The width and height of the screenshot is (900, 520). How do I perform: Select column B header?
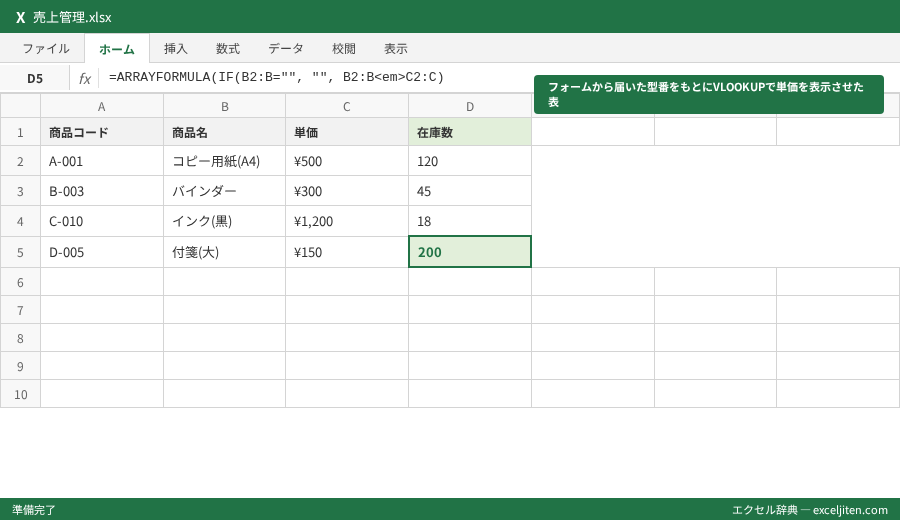(224, 106)
